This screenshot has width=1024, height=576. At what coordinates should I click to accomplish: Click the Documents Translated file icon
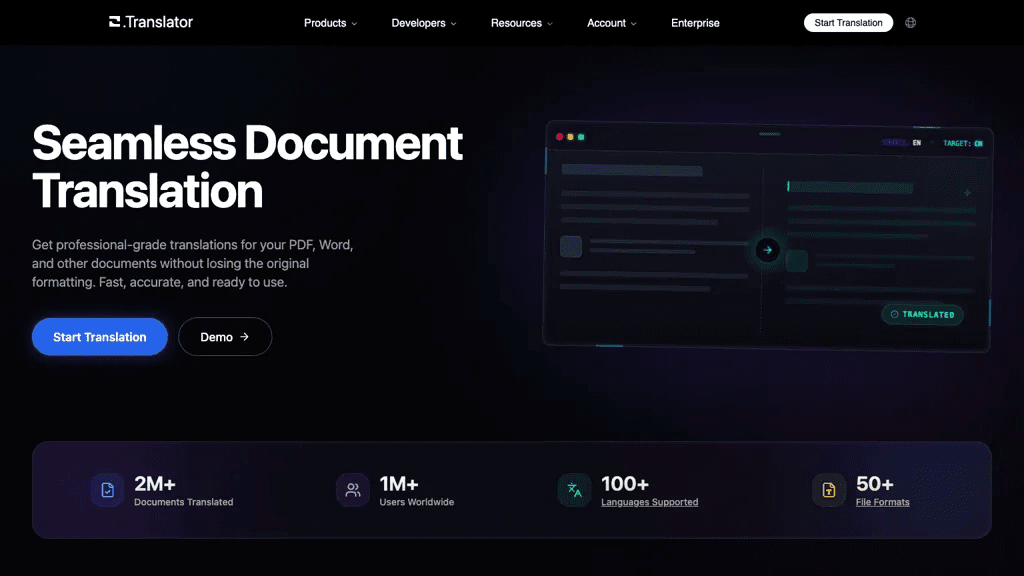(x=108, y=490)
